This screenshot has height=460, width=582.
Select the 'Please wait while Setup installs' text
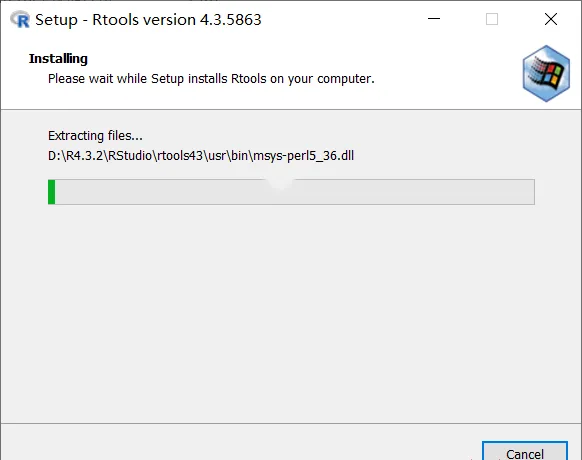click(138, 79)
